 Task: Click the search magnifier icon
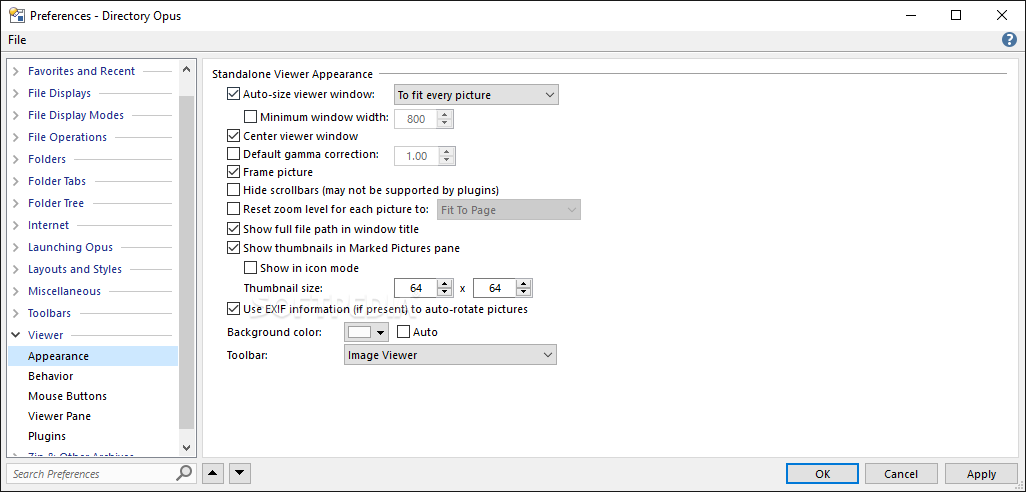[x=185, y=473]
